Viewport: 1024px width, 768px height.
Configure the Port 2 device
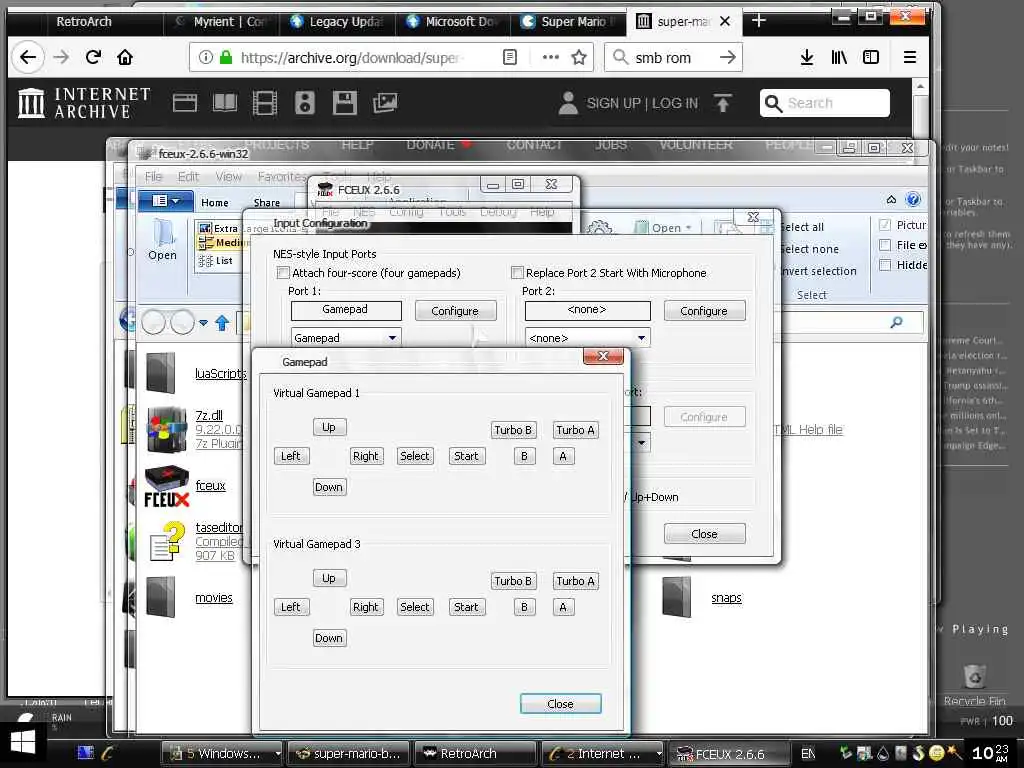pyautogui.click(x=704, y=311)
